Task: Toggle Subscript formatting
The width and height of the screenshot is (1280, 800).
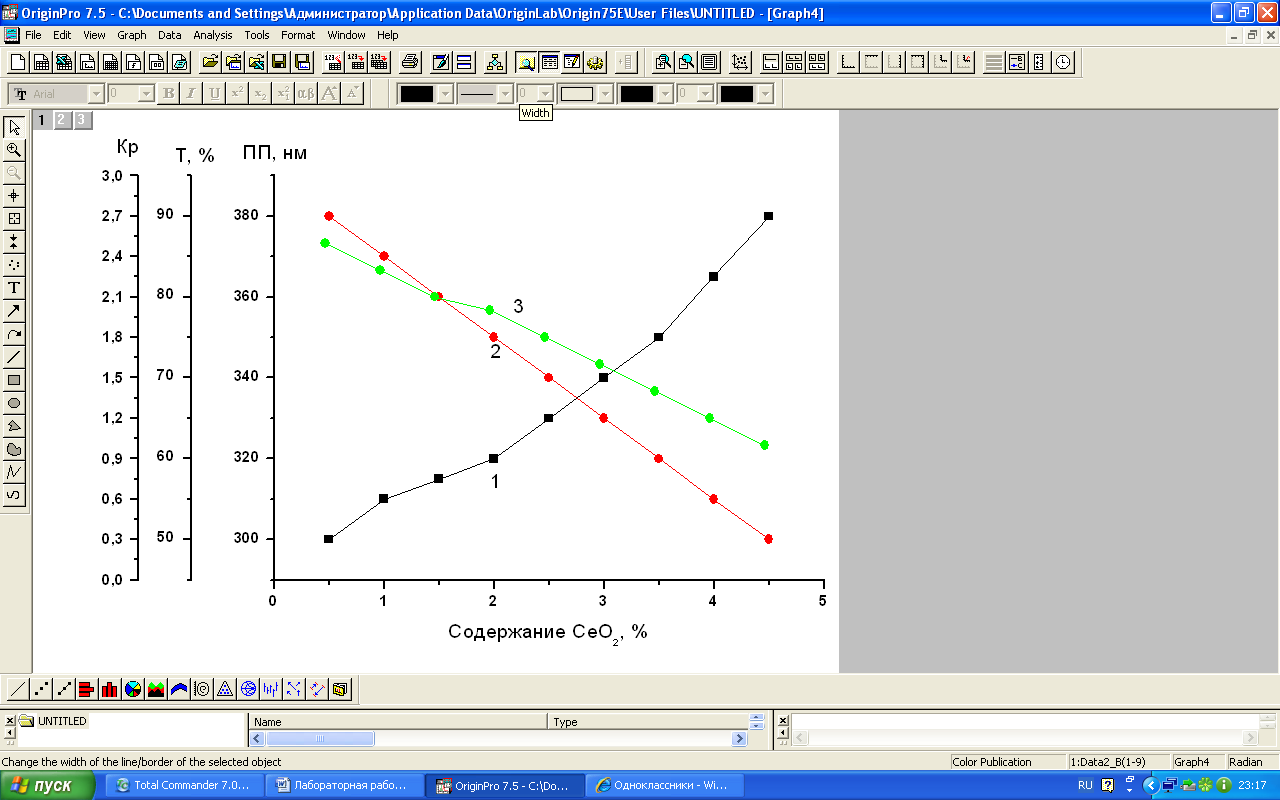Action: tap(260, 93)
